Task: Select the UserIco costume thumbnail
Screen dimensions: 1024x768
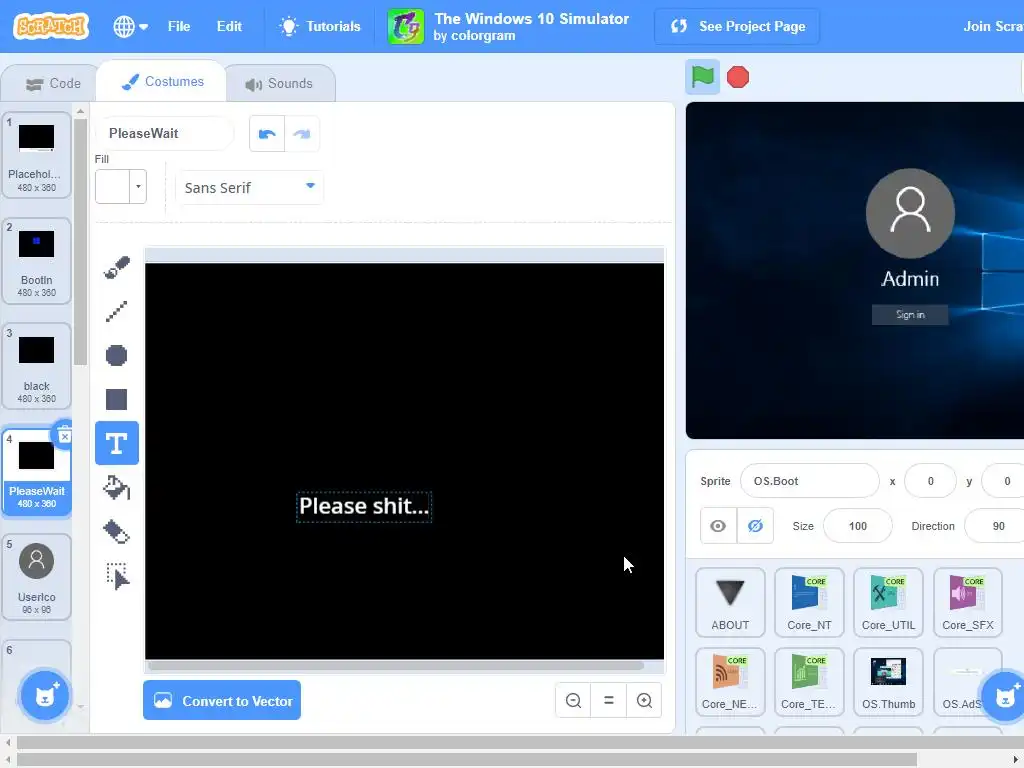Action: (37, 577)
